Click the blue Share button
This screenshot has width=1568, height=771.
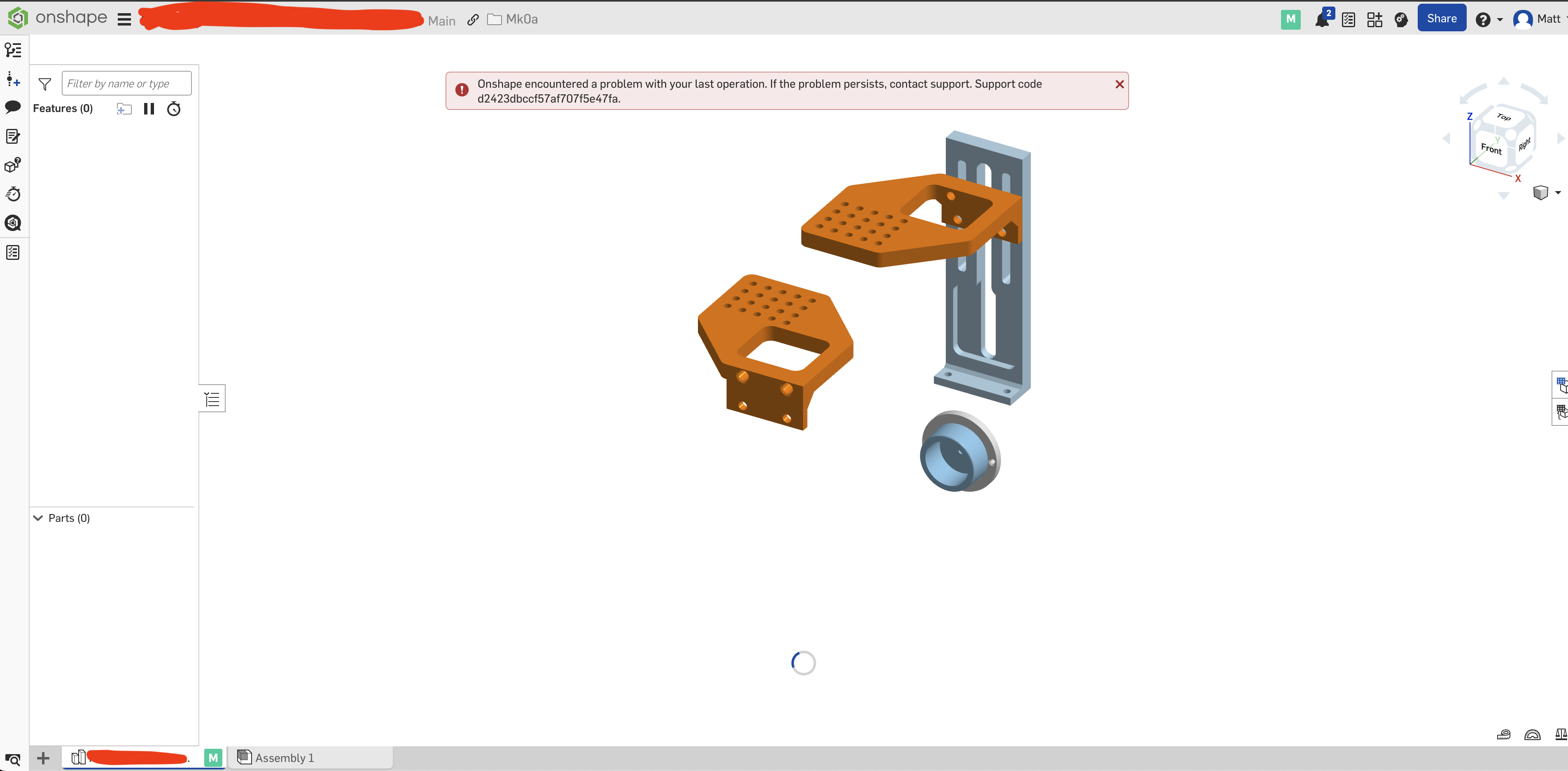point(1442,18)
